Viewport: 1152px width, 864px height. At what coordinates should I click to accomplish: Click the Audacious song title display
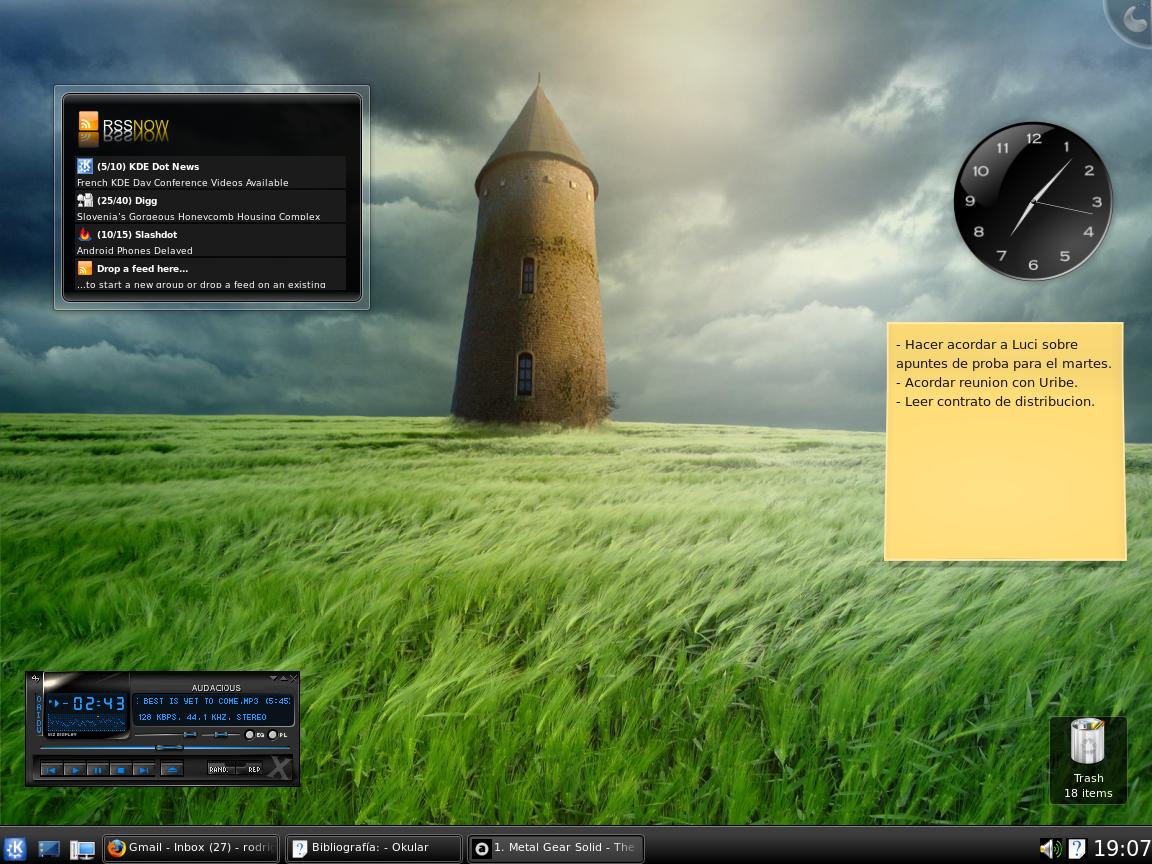pos(212,701)
